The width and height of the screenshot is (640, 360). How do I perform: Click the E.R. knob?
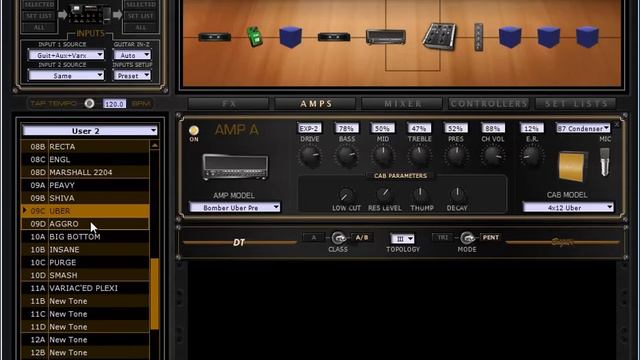[x=531, y=157]
